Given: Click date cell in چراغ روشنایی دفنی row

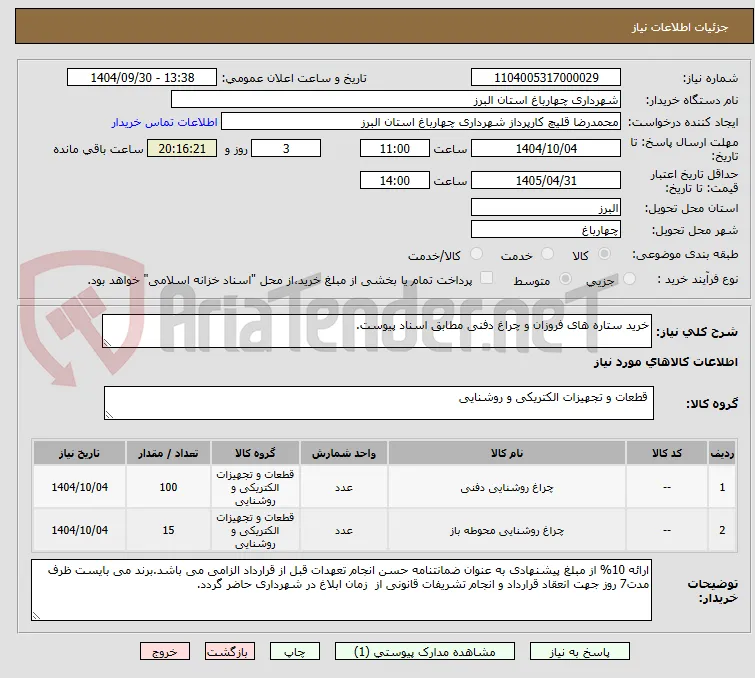Looking at the screenshot, I should point(79,487).
